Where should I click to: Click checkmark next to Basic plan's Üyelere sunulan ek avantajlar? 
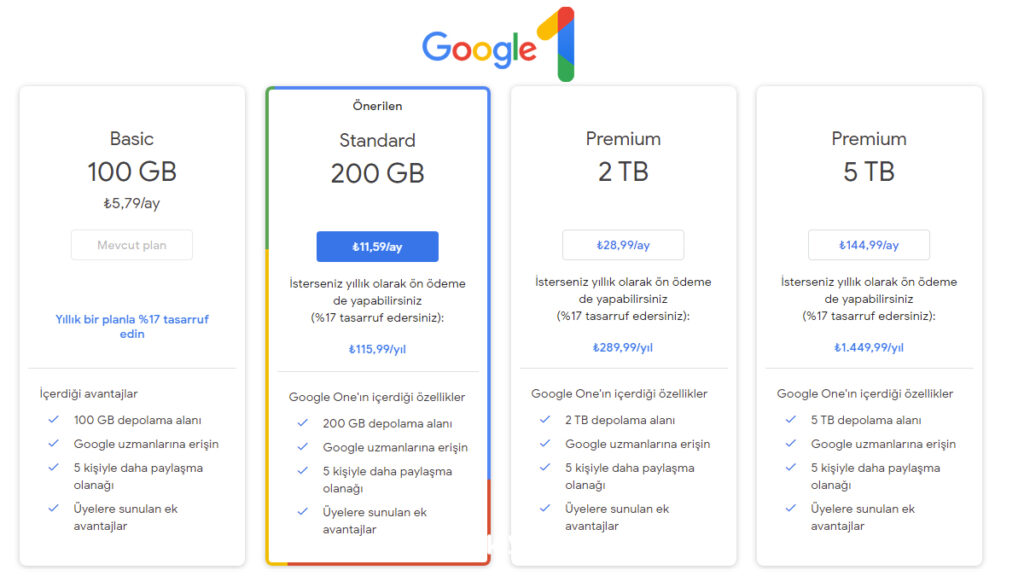(x=54, y=508)
